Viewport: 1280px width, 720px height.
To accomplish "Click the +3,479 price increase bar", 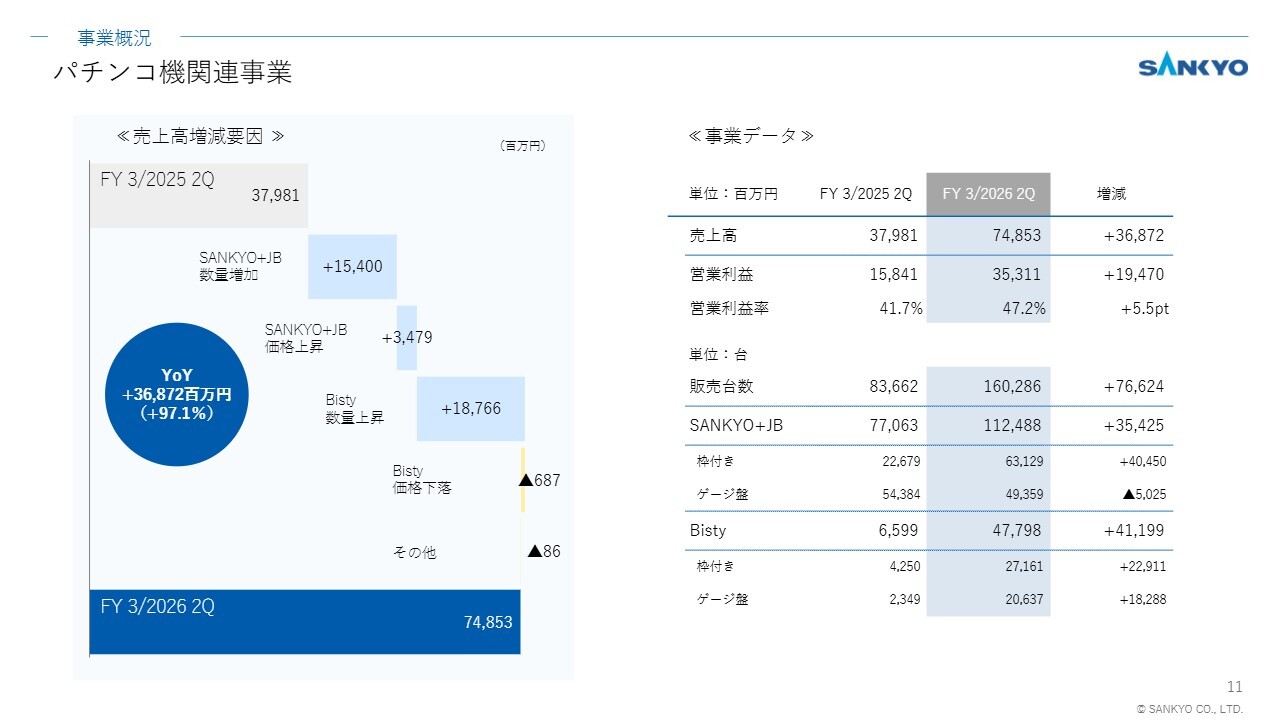I will (407, 338).
